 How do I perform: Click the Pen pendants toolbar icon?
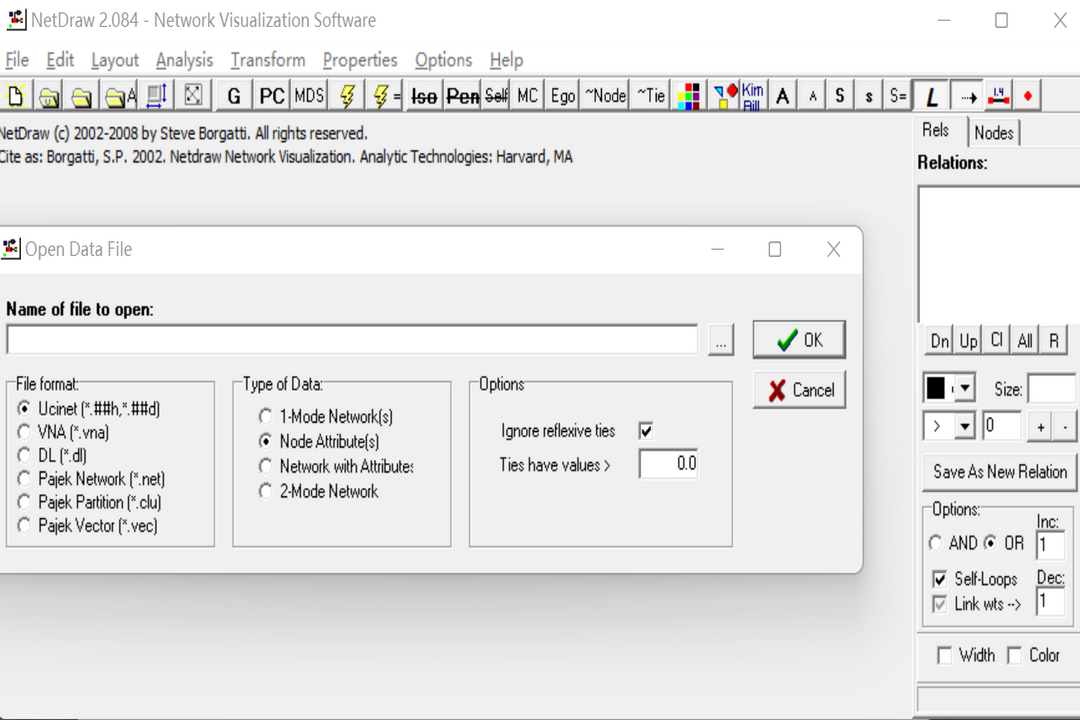462,96
